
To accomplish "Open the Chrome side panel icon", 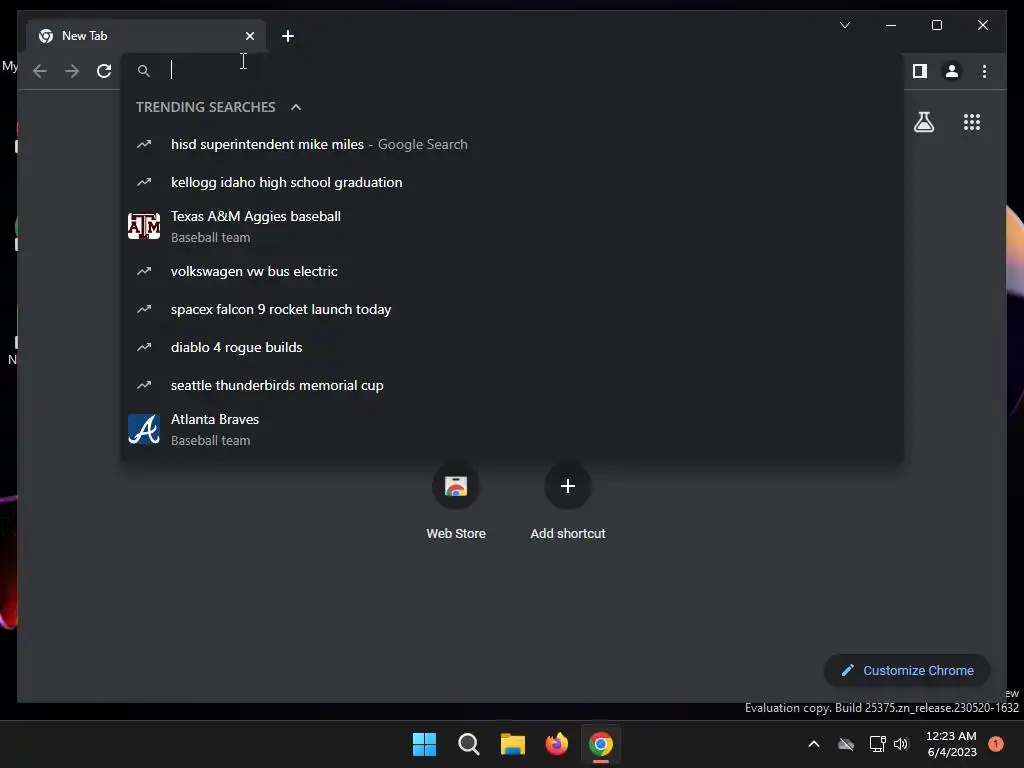I will [x=920, y=71].
